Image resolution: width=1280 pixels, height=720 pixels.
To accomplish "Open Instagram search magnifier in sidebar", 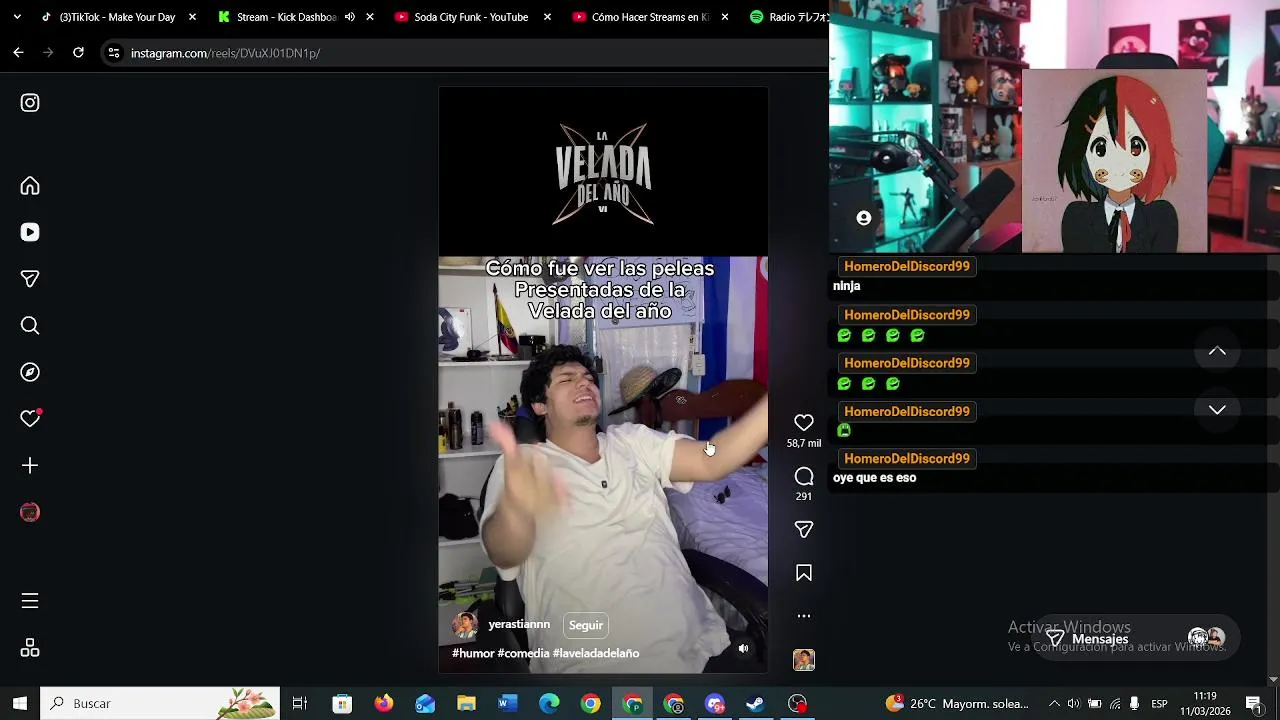I will pos(30,325).
